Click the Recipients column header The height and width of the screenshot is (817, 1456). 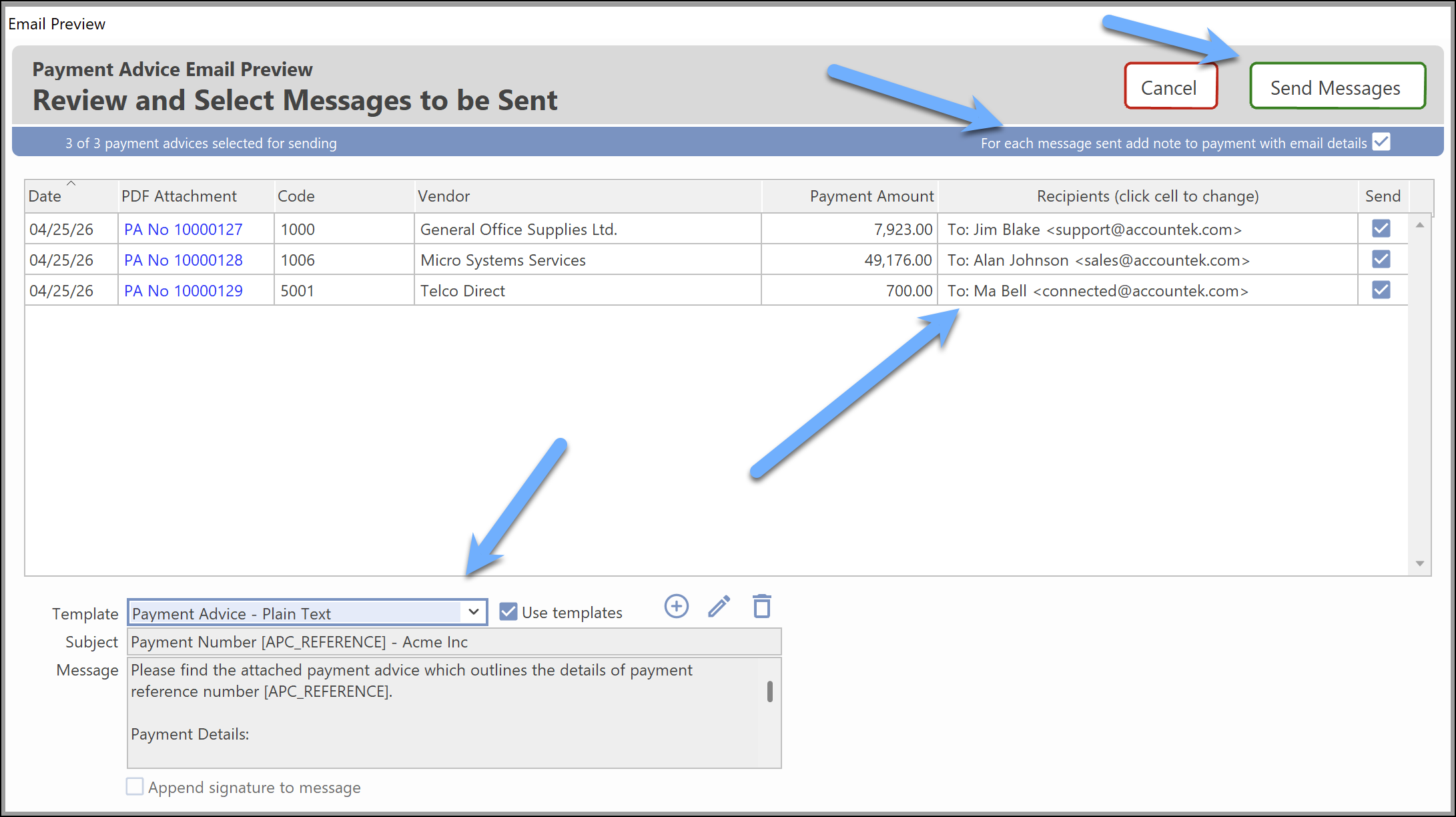pyautogui.click(x=1148, y=196)
